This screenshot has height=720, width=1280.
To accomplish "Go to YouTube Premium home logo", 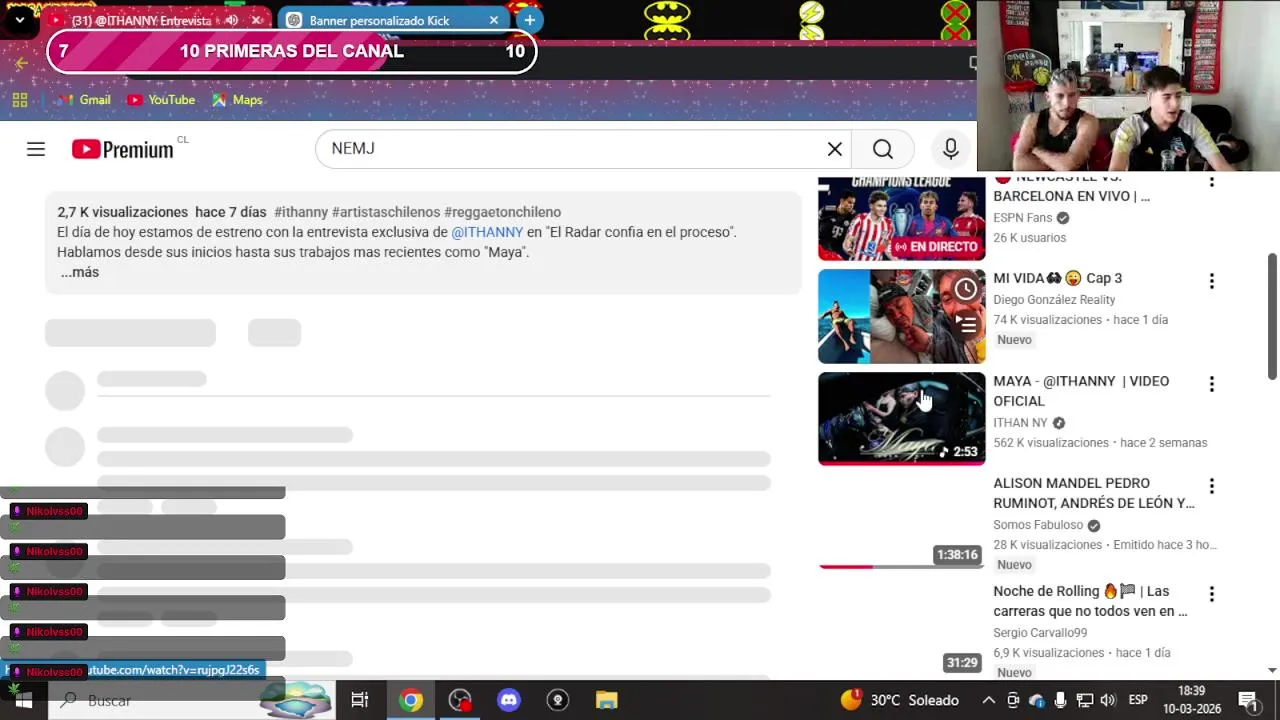I will pos(123,149).
